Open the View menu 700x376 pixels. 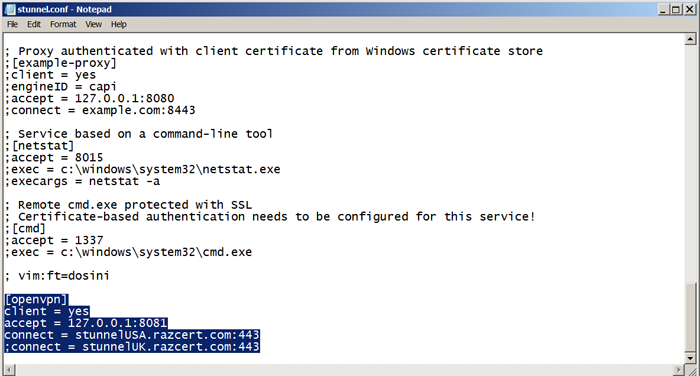click(93, 24)
